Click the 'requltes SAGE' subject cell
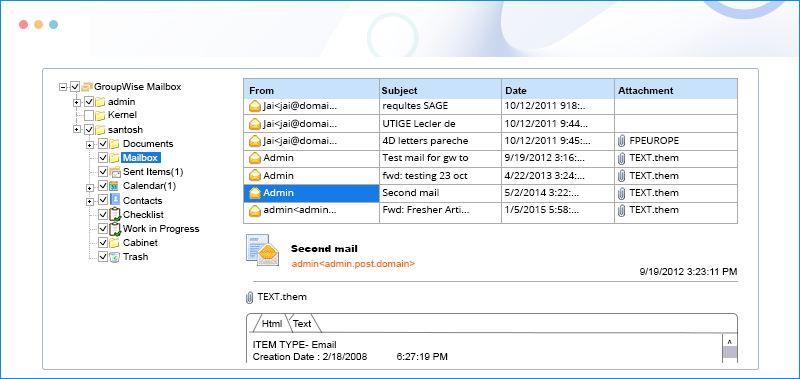The width and height of the screenshot is (800, 379). tap(440, 106)
